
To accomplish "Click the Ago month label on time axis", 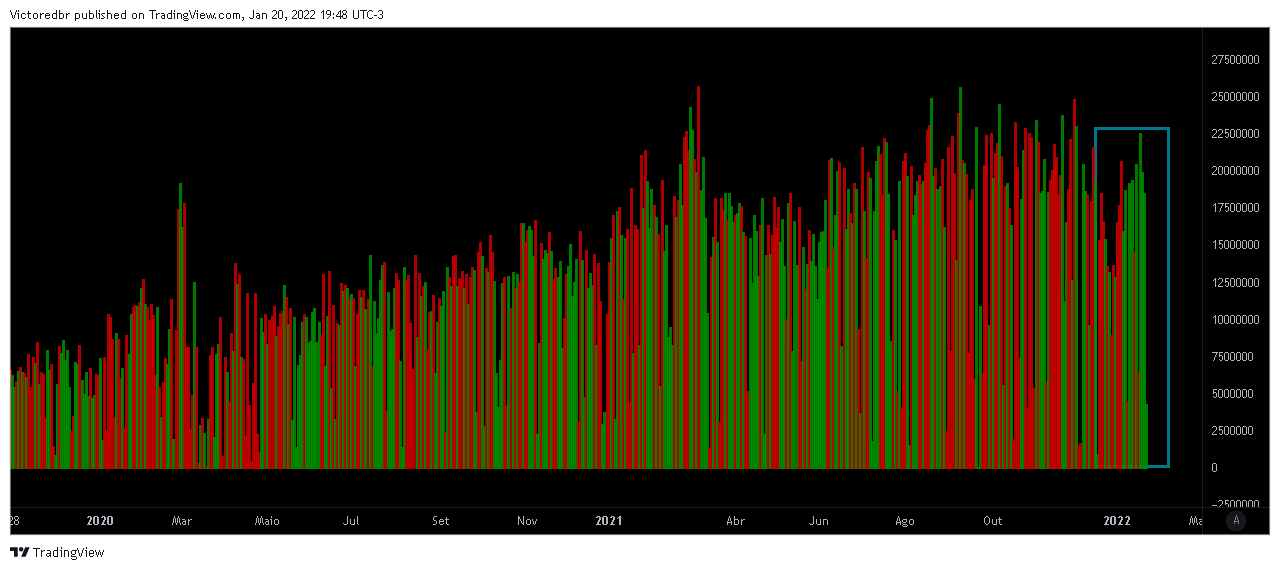I will click(x=905, y=521).
